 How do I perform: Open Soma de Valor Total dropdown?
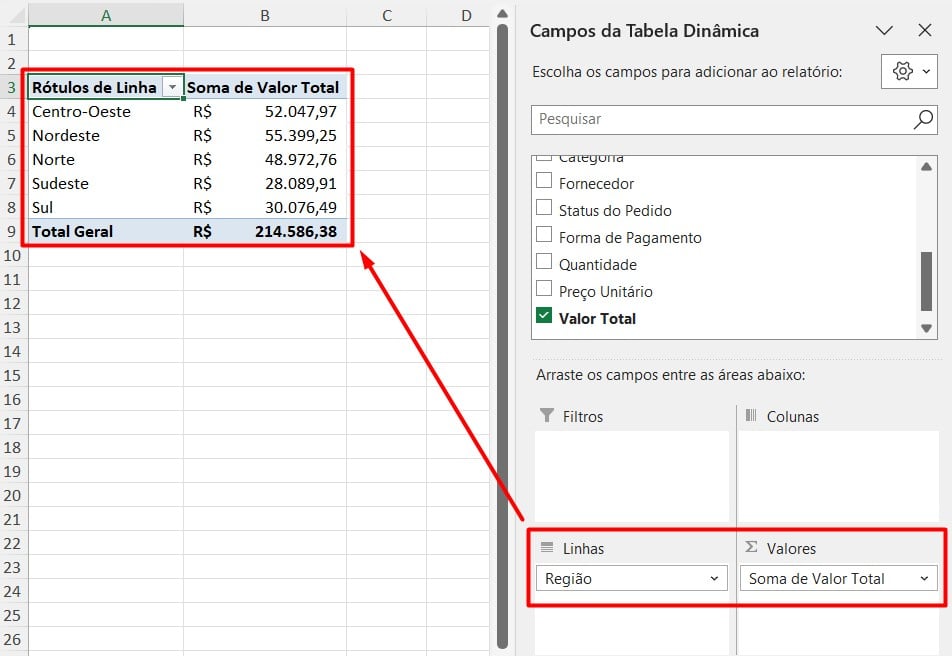pos(925,579)
